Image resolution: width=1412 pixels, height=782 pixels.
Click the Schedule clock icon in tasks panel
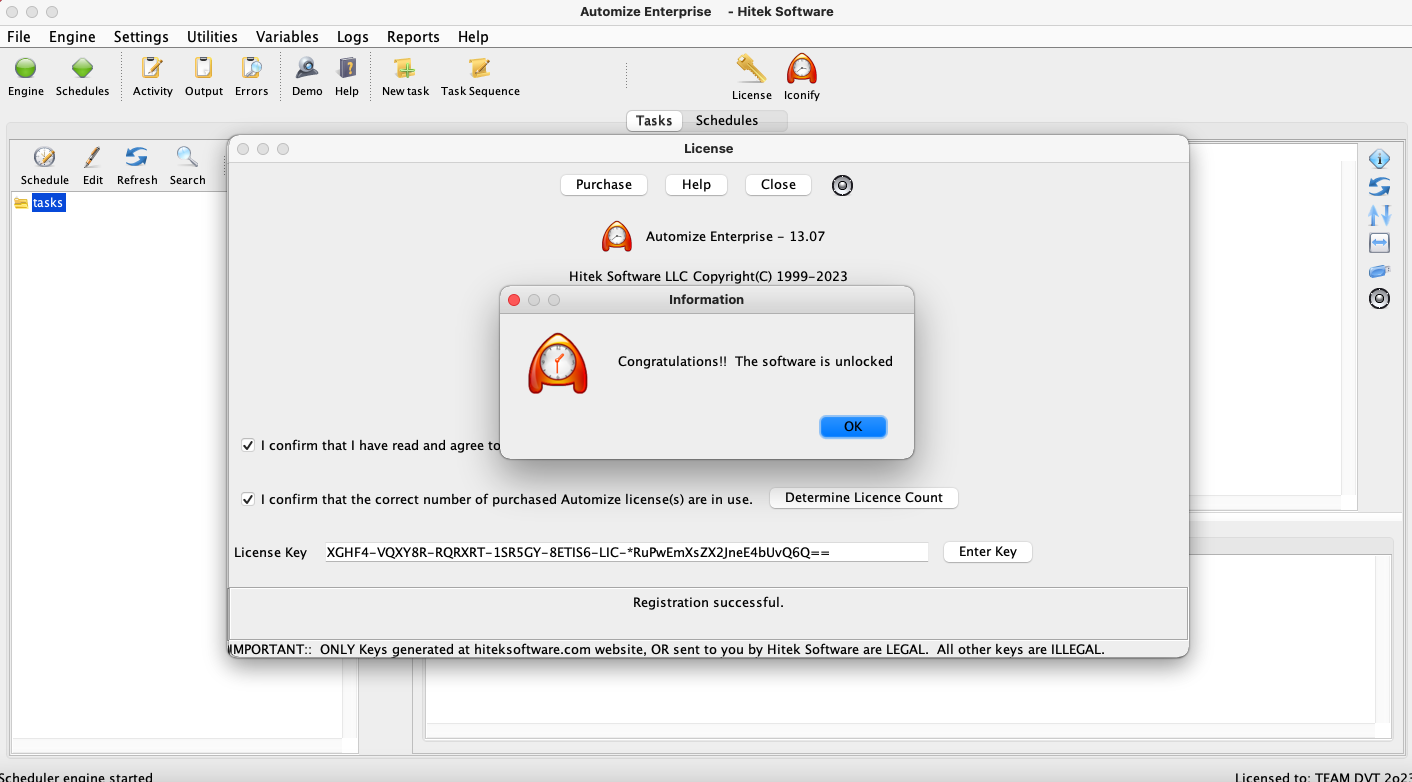pos(45,157)
